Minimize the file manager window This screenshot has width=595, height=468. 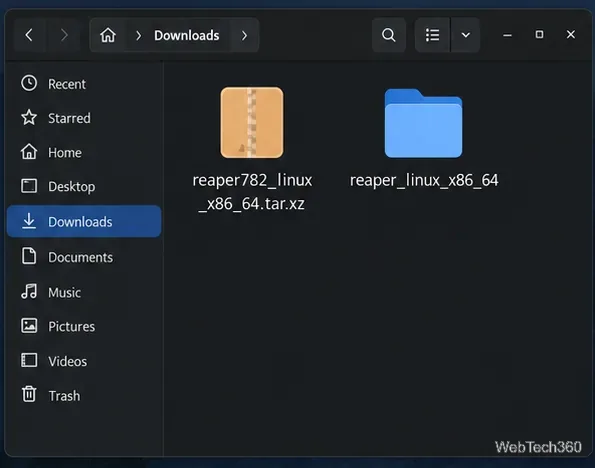[x=507, y=35]
